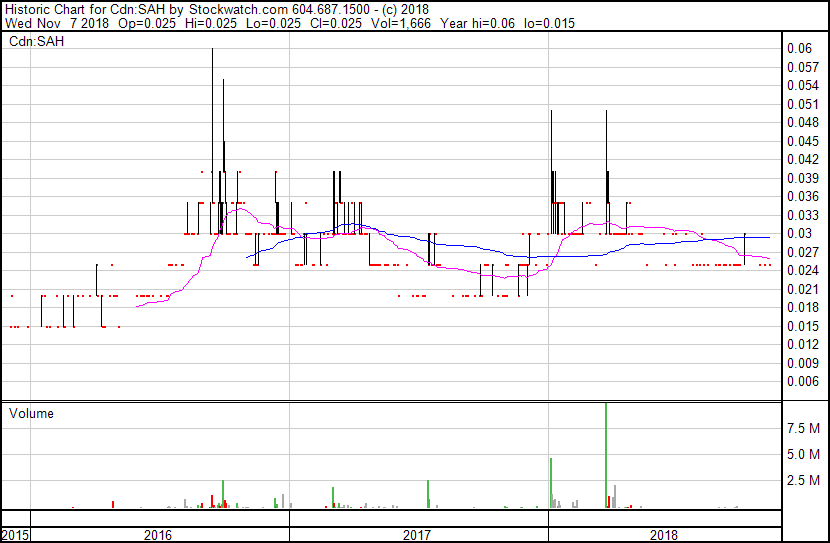Click the 0.015 price axis label
Image resolution: width=830 pixels, height=543 pixels.
point(801,326)
